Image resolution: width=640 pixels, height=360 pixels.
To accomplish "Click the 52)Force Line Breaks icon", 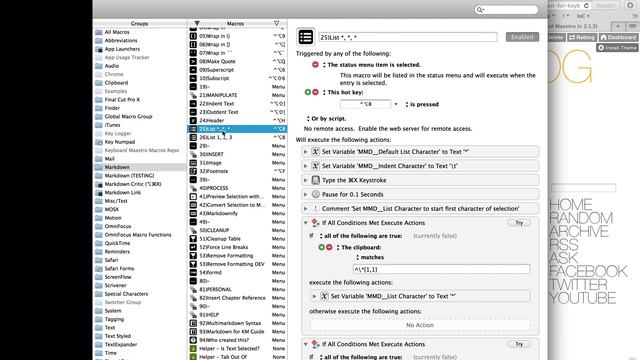I will click(x=193, y=247).
